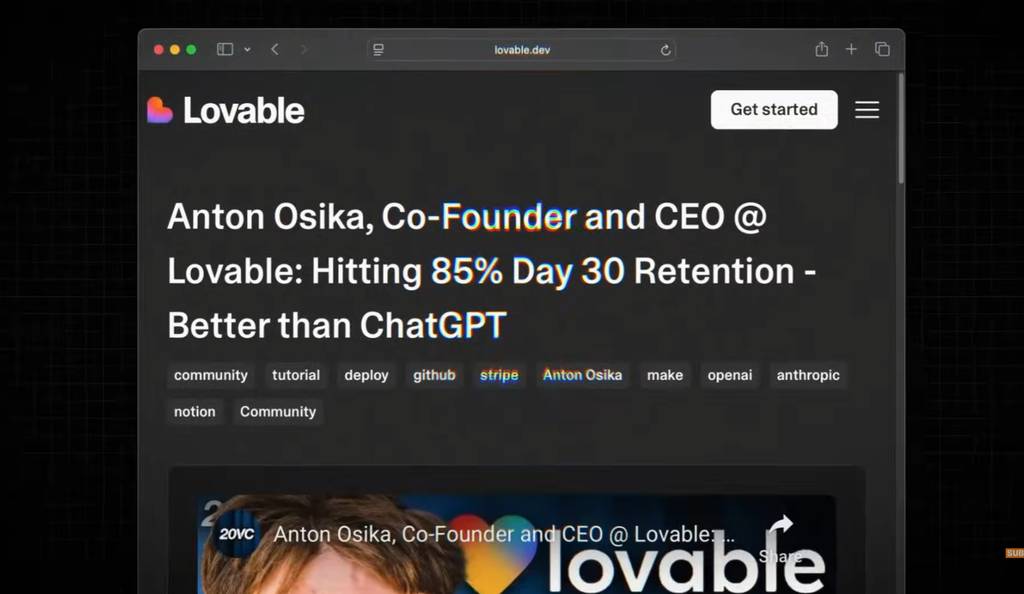This screenshot has width=1024, height=594.
Task: Click the lovable.dev address field
Action: point(521,50)
